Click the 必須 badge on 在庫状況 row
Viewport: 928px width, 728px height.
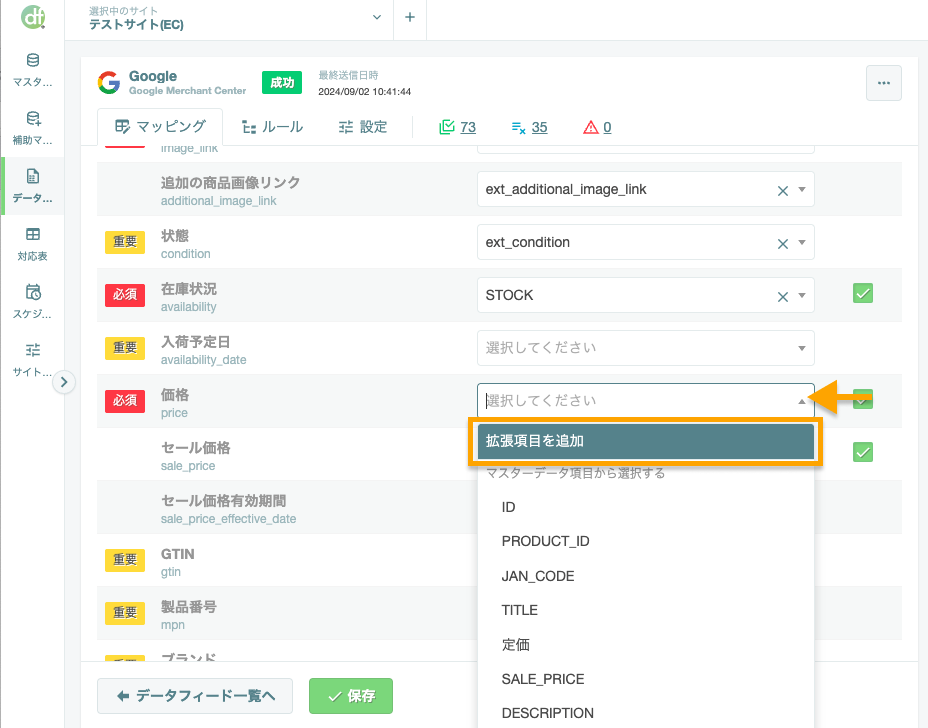pos(125,295)
